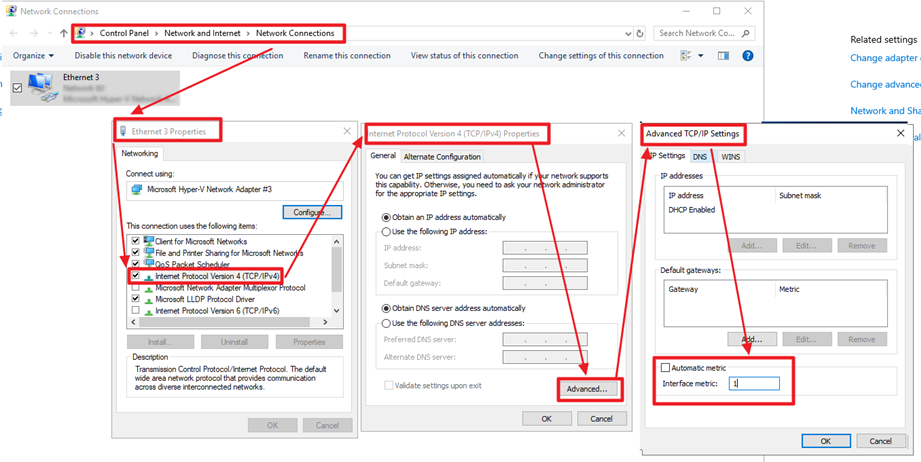Uncheck Client for Microsoft Networks

click(136, 241)
